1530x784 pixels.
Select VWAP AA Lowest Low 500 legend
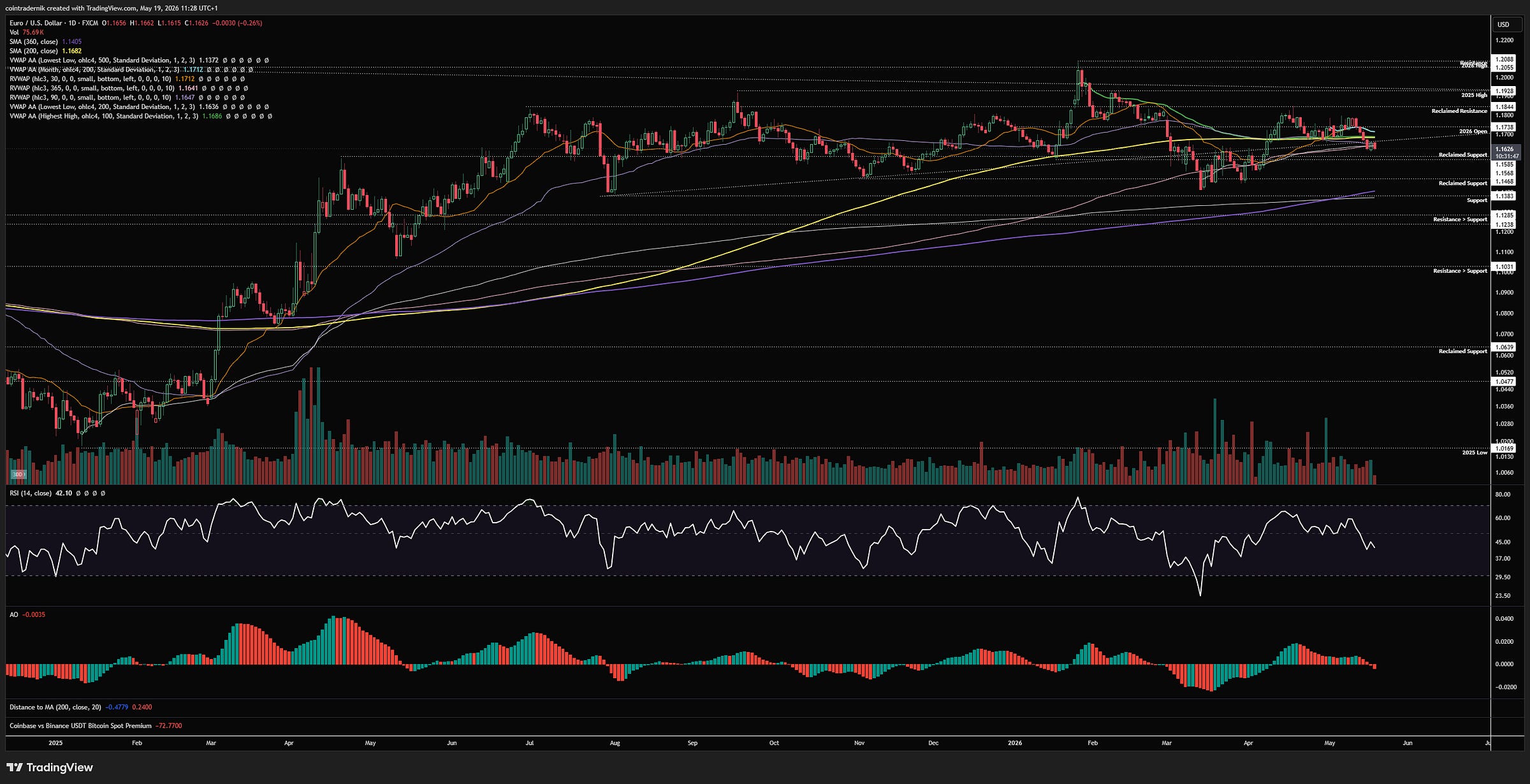pos(139,61)
